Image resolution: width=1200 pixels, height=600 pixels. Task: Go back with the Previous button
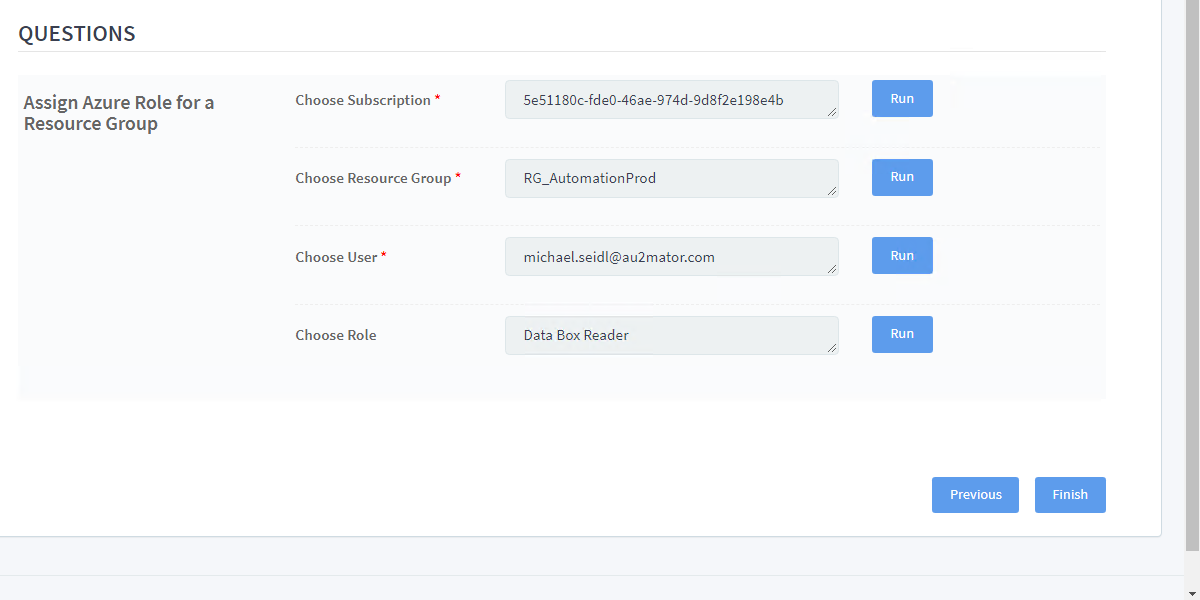975,495
